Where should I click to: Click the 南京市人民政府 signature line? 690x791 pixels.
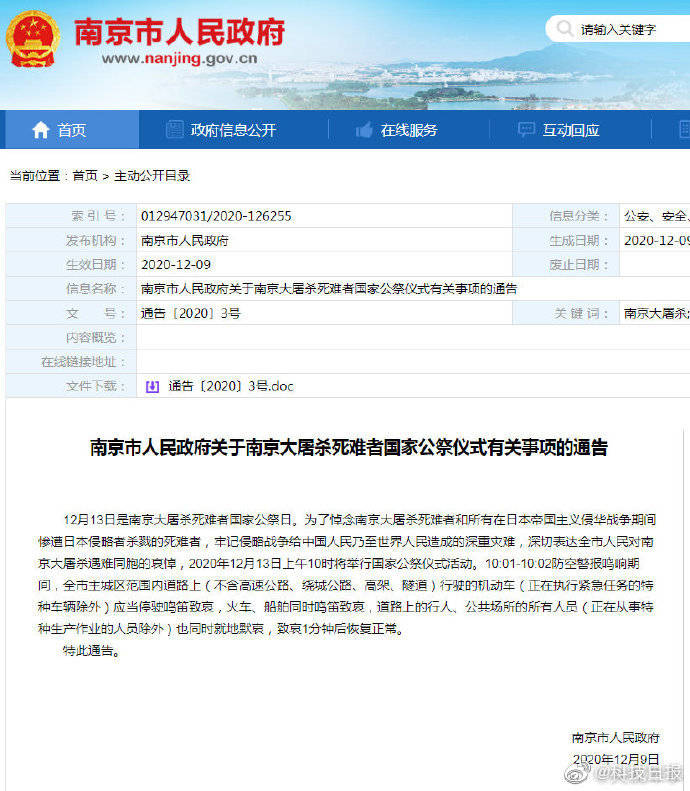click(x=615, y=738)
